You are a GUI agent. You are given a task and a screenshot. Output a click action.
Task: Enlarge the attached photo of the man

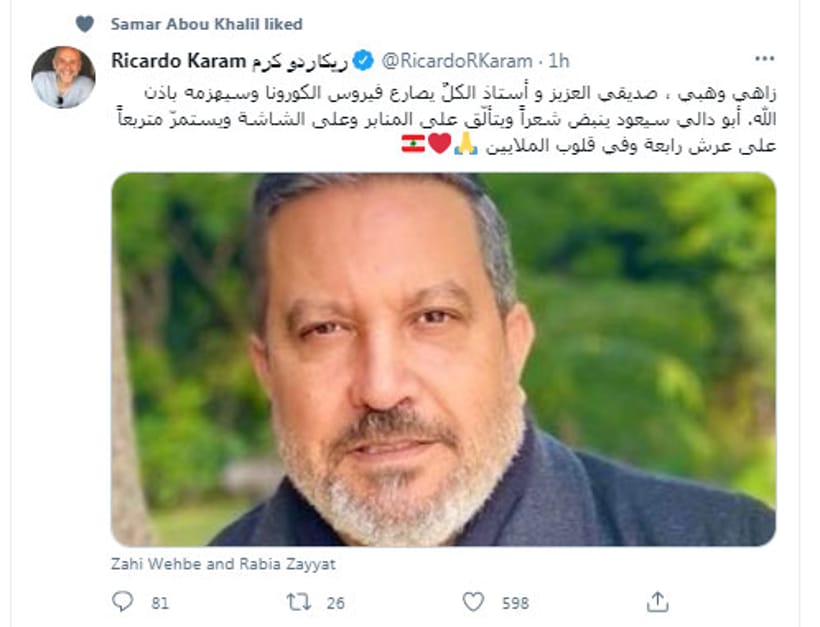click(x=443, y=360)
